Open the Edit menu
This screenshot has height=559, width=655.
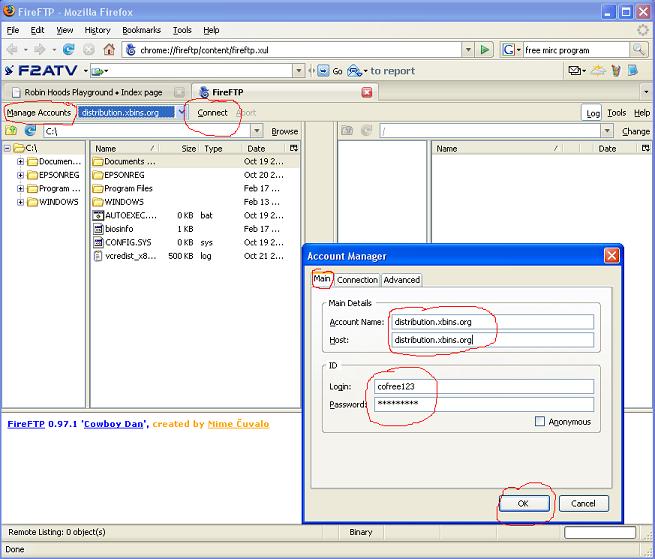[37, 30]
